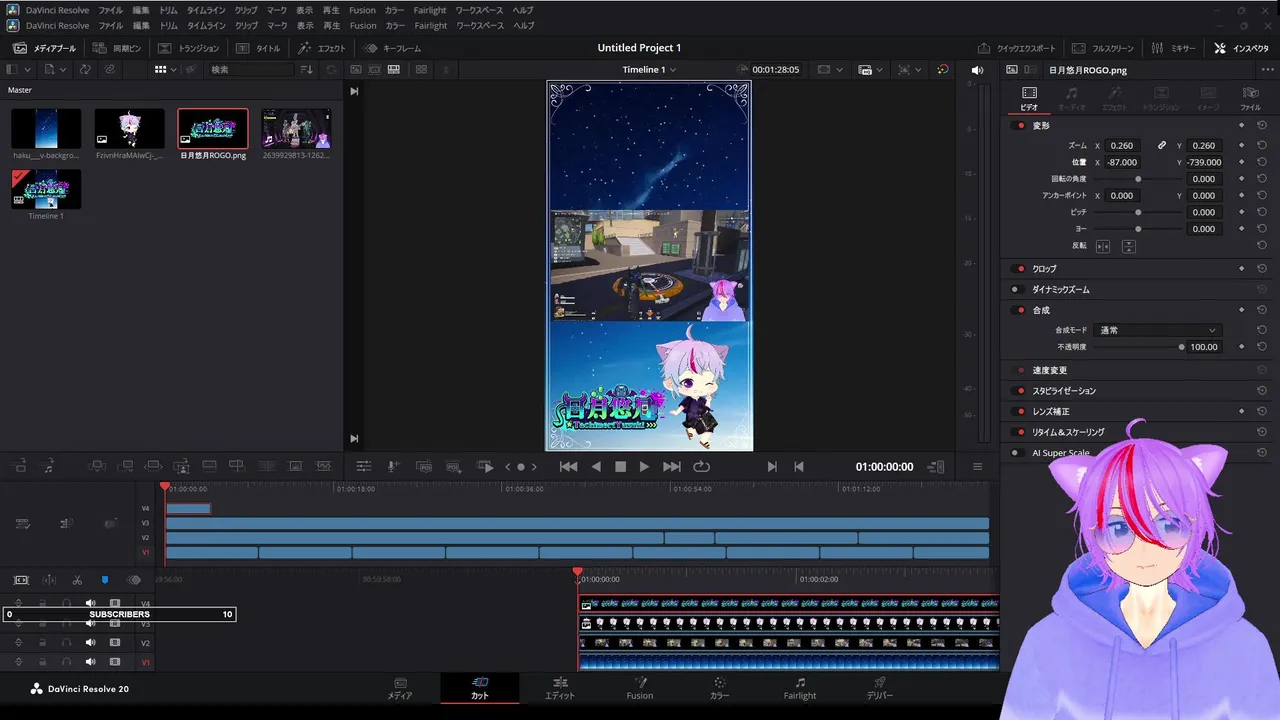
Task: Open the media pool thumbnail view dropdown
Action: pyautogui.click(x=165, y=70)
